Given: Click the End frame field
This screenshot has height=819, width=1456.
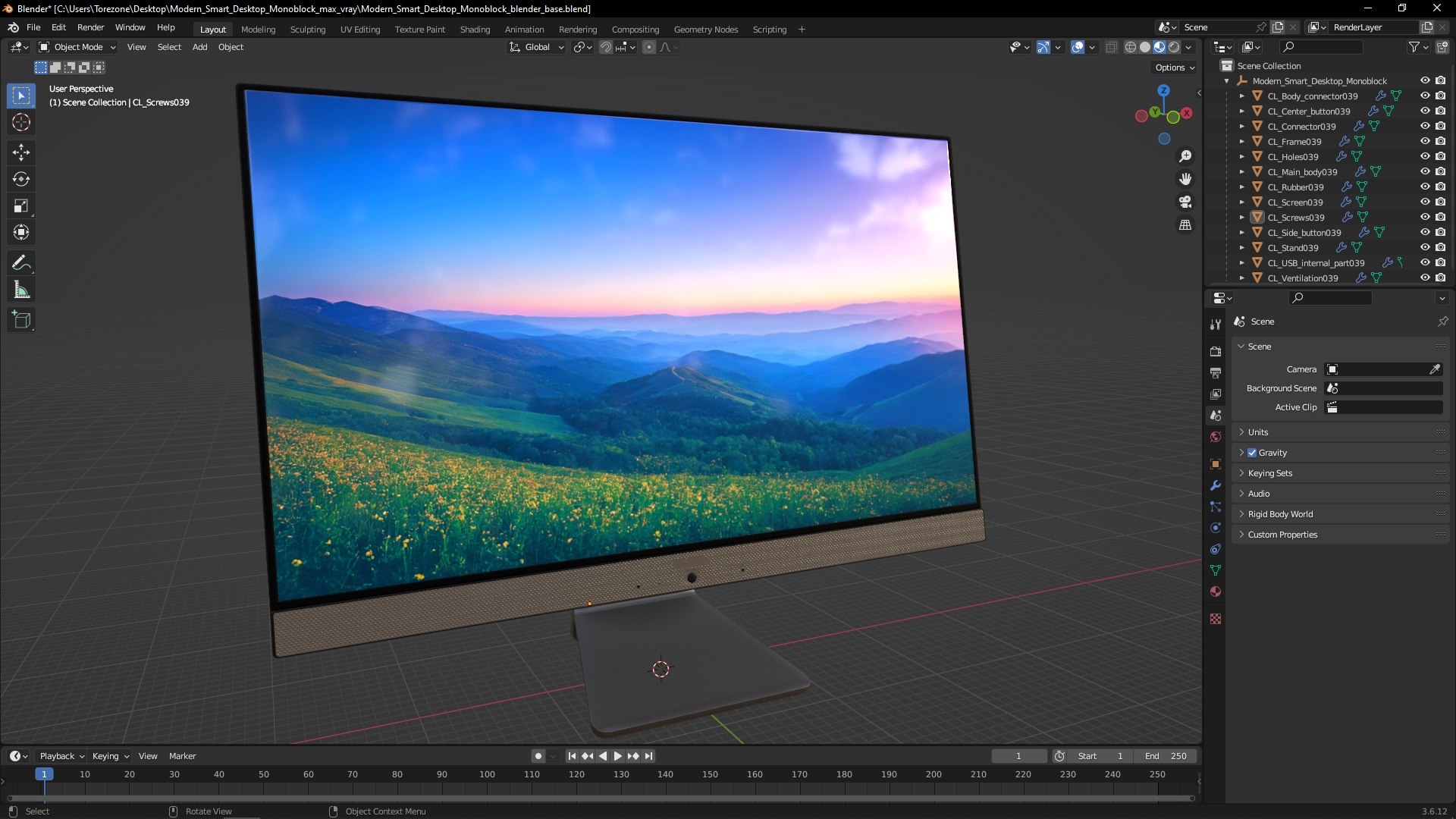Looking at the screenshot, I should tap(1166, 756).
